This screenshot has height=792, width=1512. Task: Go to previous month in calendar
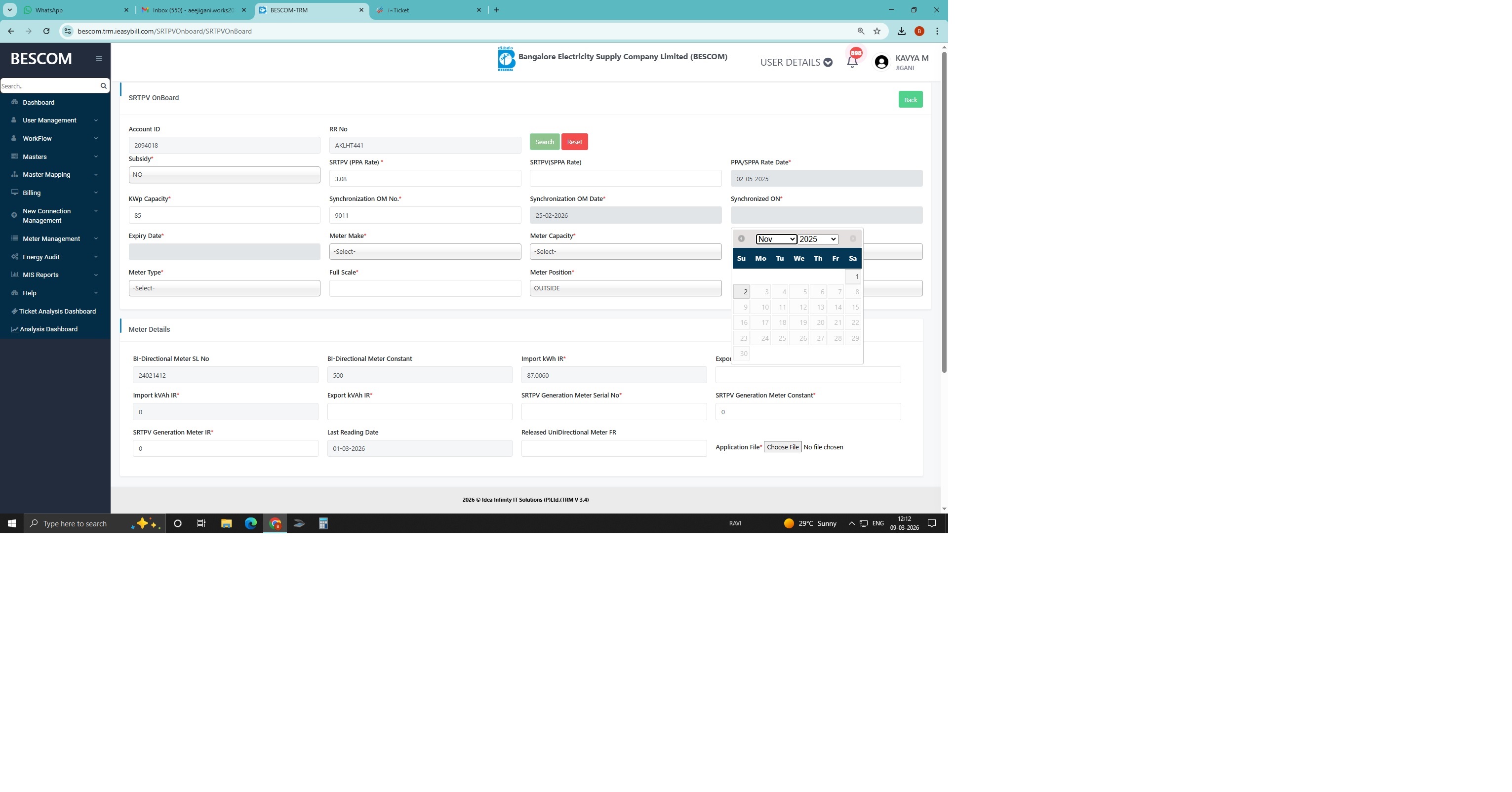click(x=741, y=238)
